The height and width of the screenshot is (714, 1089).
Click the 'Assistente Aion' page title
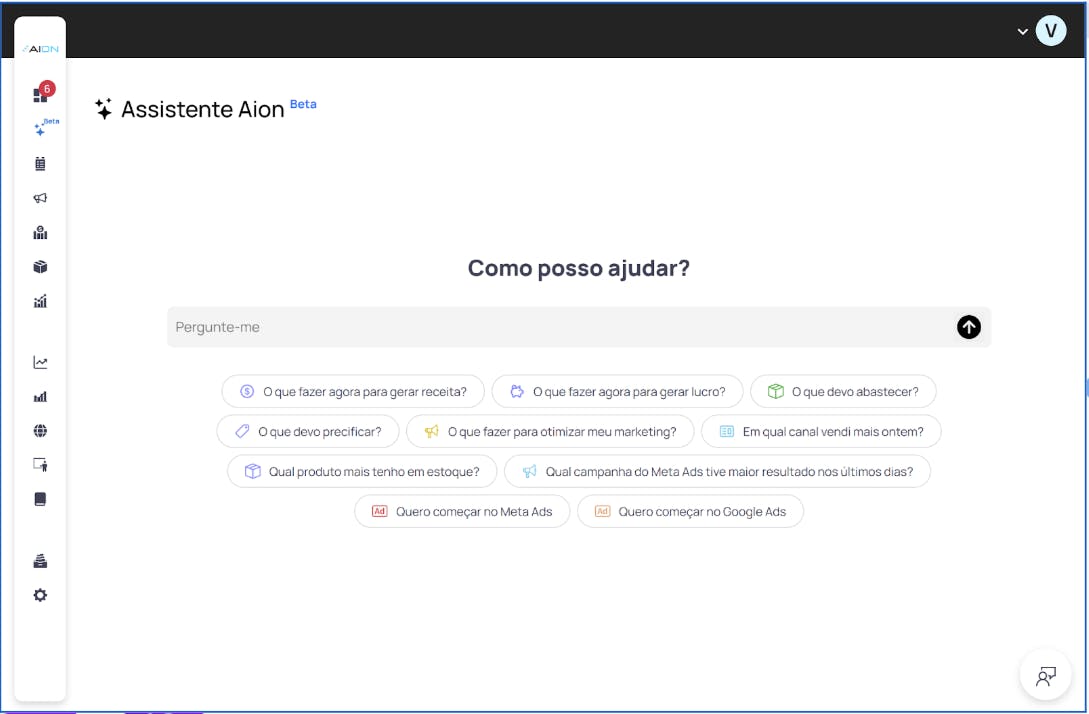pos(203,109)
